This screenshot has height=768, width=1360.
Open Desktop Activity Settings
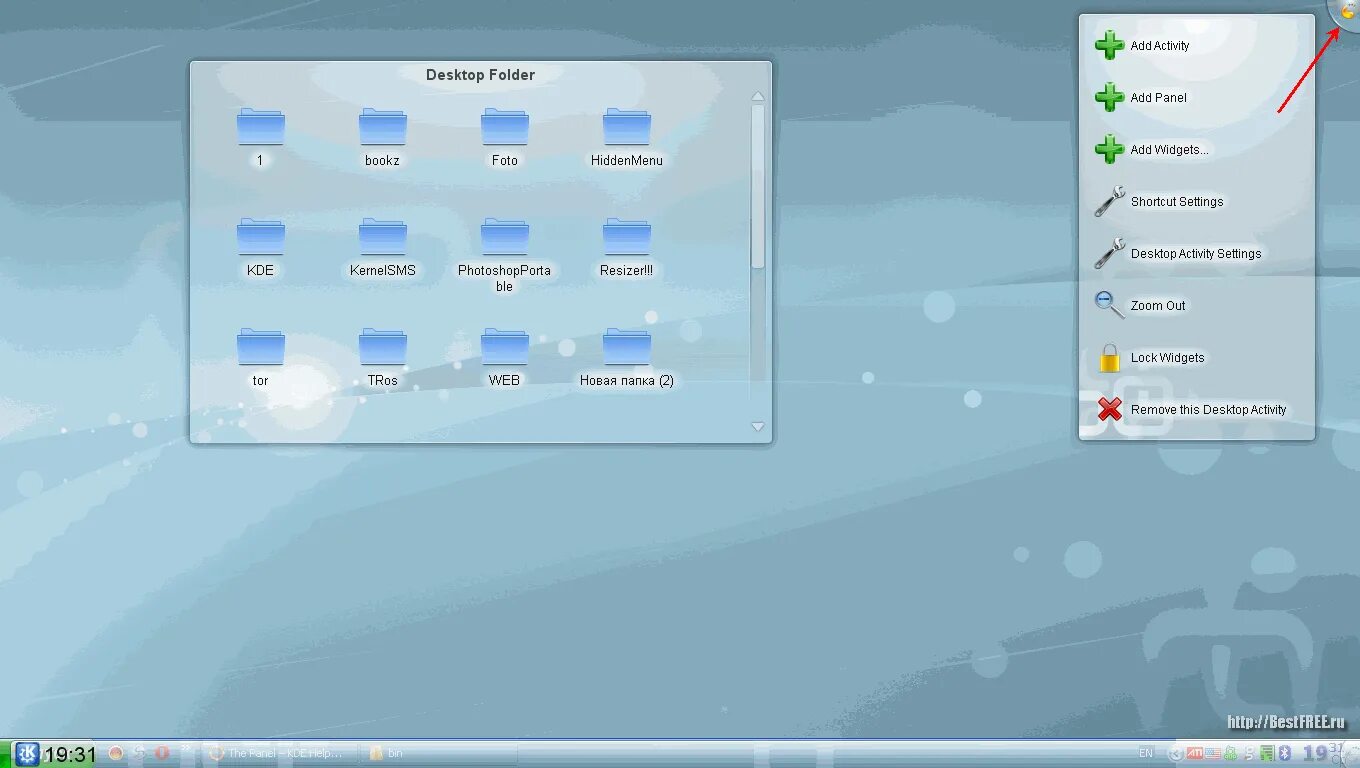coord(1178,253)
